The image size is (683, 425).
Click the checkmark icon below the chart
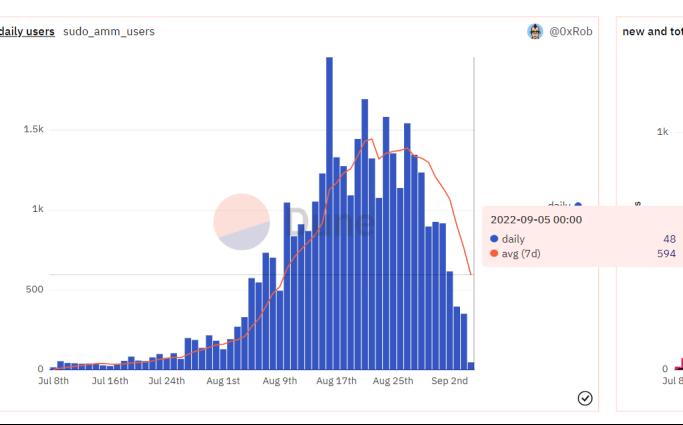[585, 398]
